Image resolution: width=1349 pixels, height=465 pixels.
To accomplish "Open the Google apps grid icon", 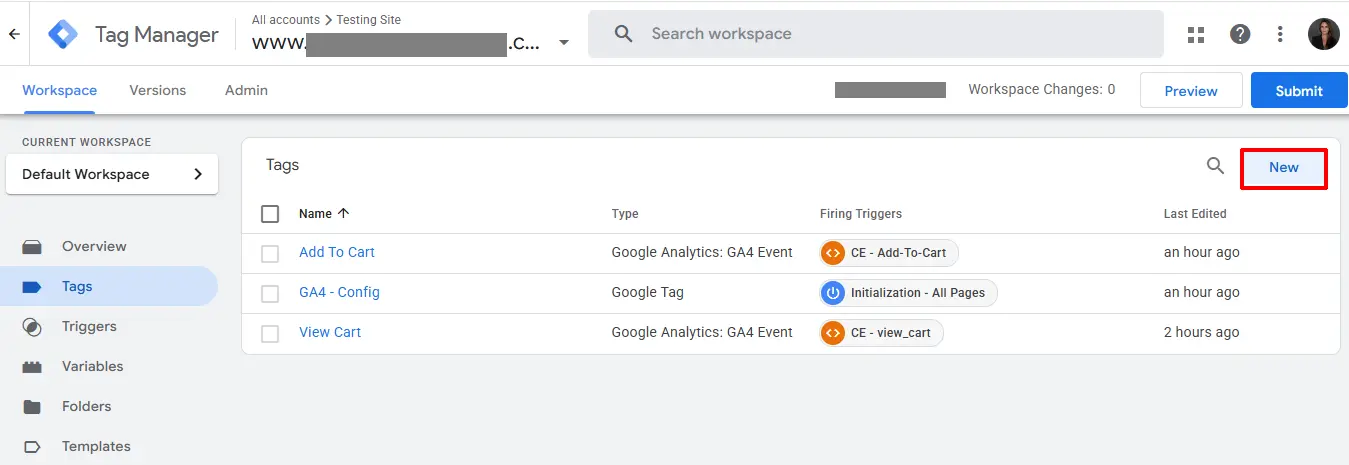I will coord(1196,35).
